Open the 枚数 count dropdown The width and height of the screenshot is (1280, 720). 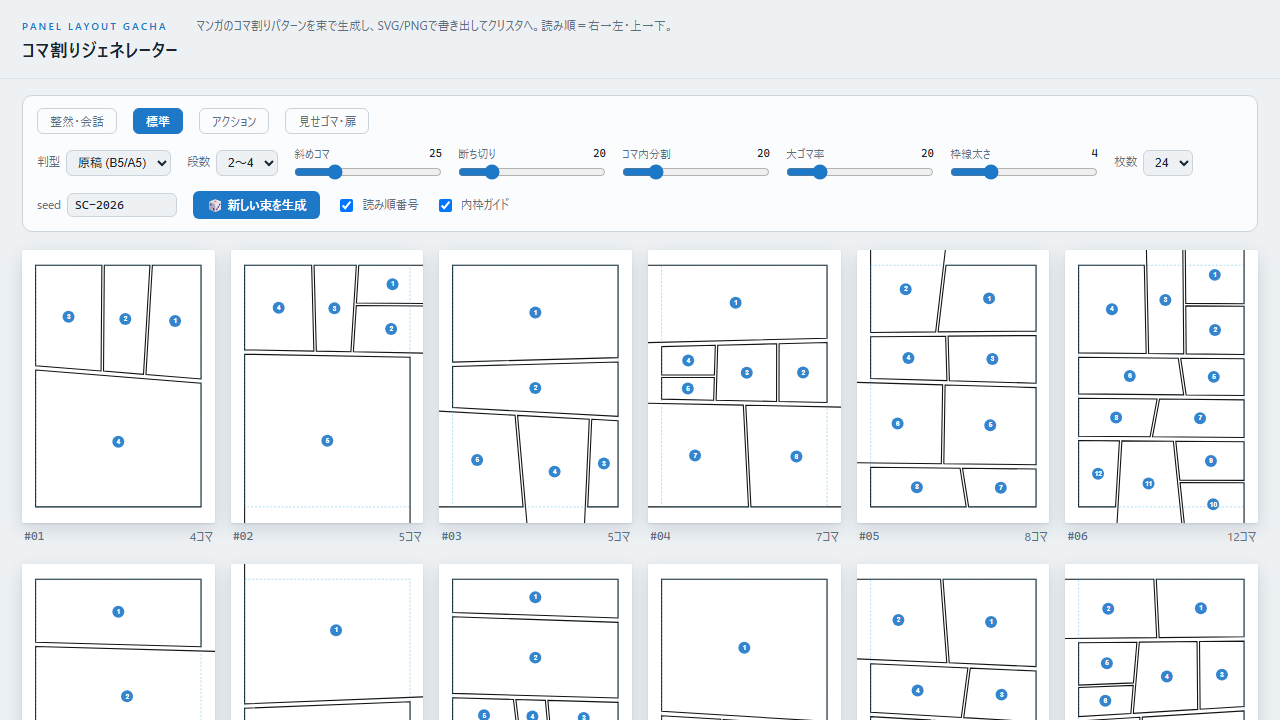pyautogui.click(x=1168, y=162)
